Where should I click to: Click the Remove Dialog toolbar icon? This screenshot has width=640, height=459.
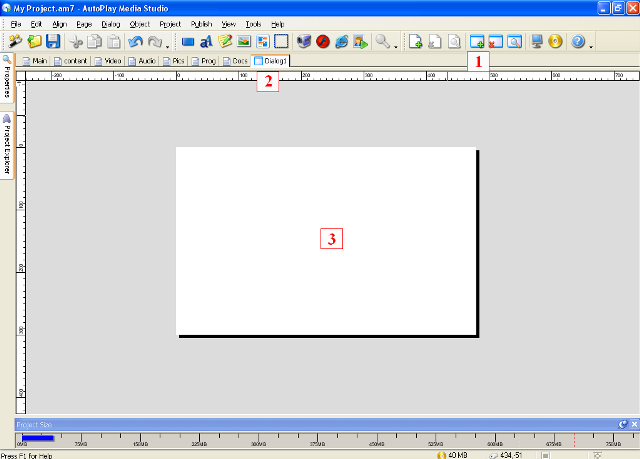click(495, 42)
